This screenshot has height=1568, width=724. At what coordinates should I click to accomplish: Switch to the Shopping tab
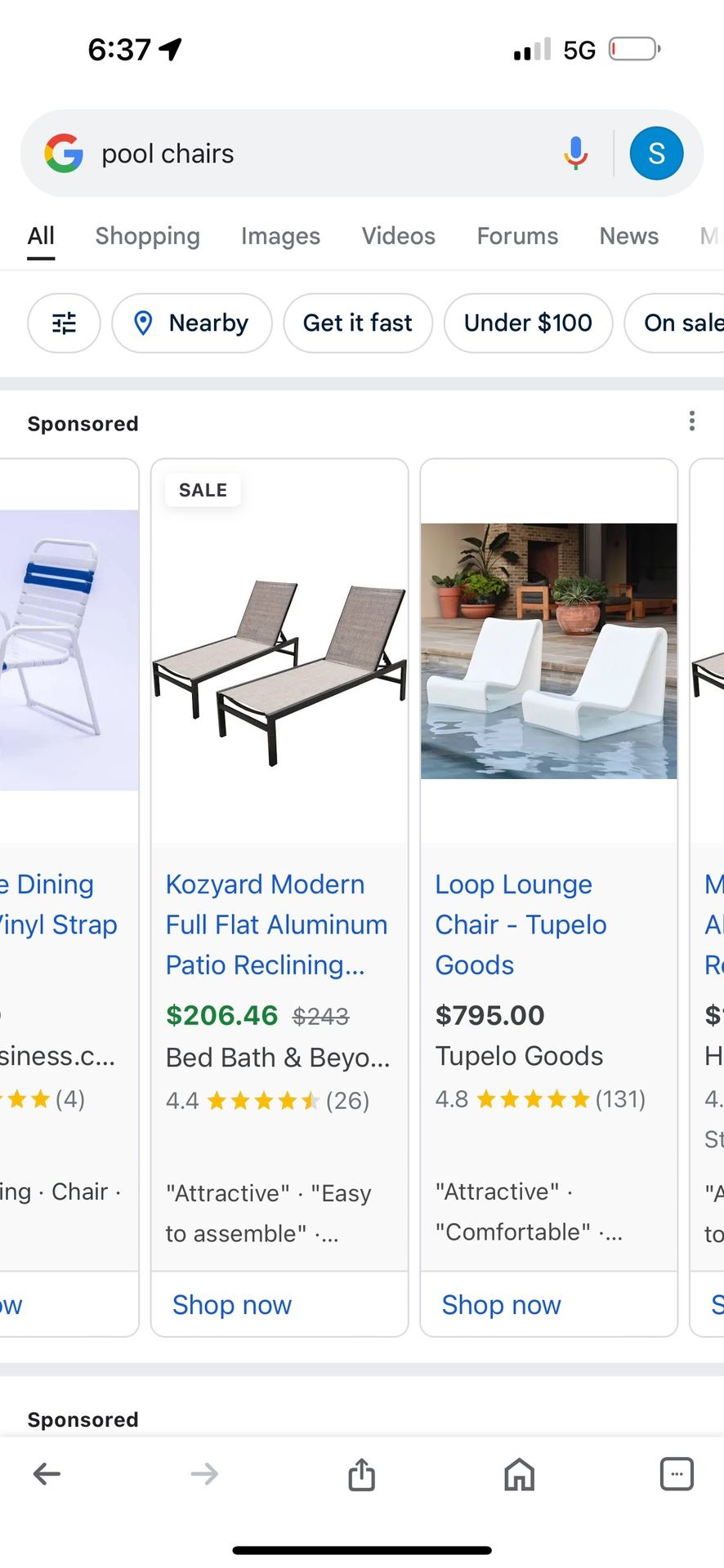coord(147,236)
